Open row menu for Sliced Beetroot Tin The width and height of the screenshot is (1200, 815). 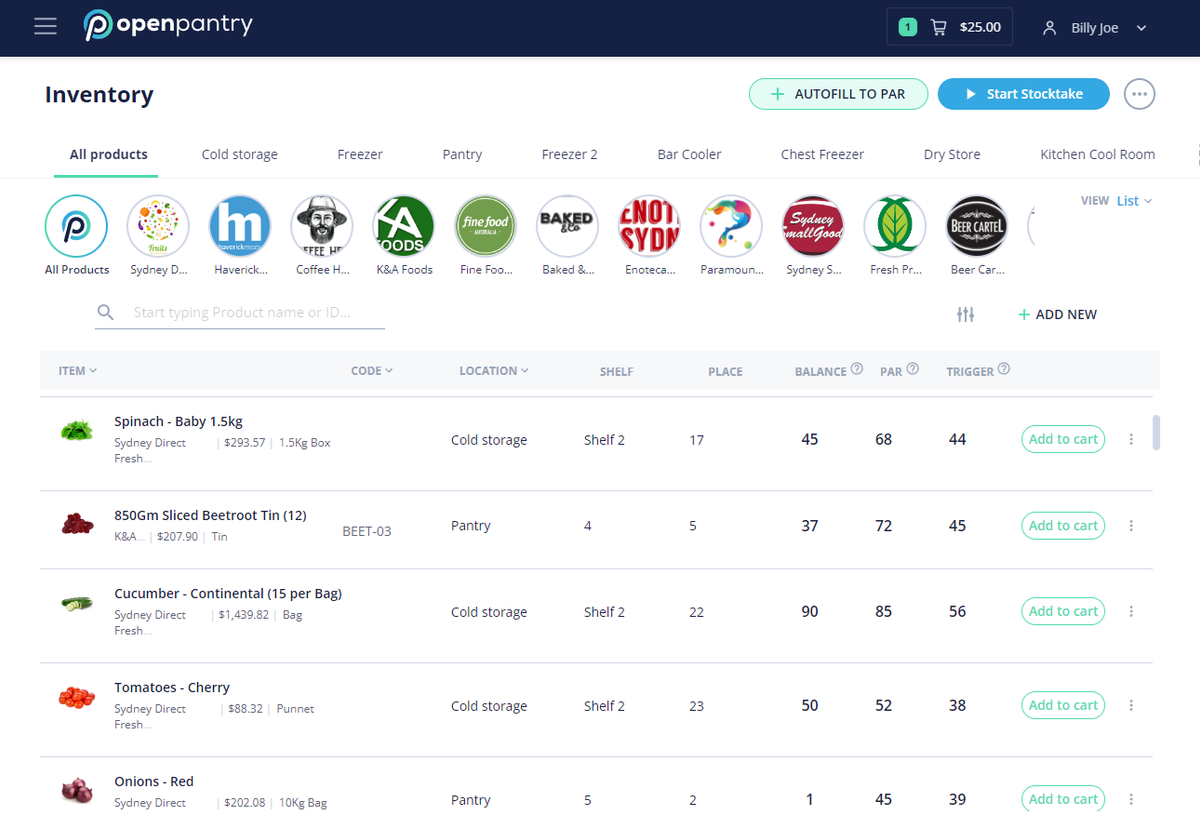point(1131,525)
